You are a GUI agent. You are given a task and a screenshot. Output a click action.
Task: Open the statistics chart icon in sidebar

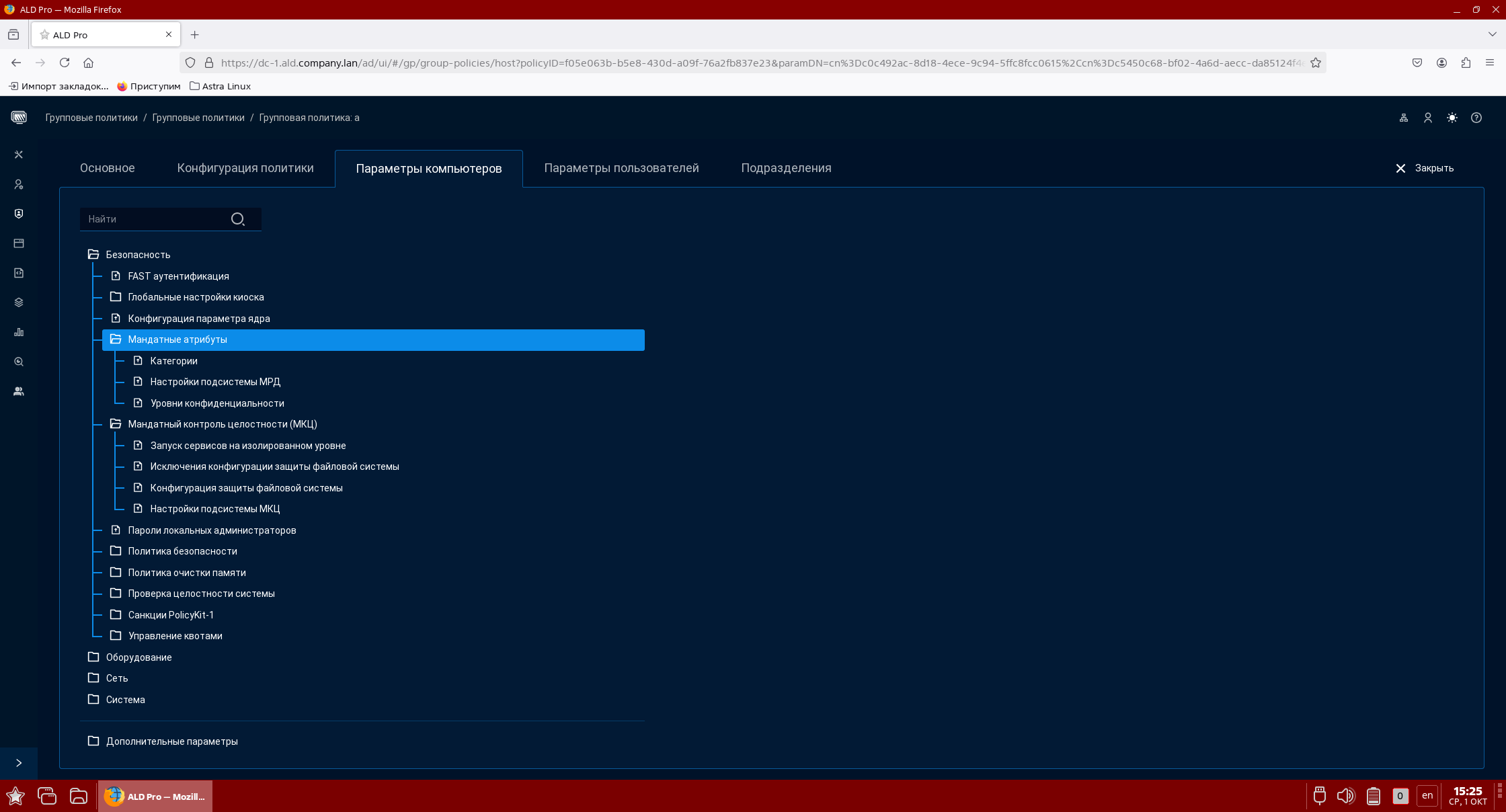click(19, 332)
